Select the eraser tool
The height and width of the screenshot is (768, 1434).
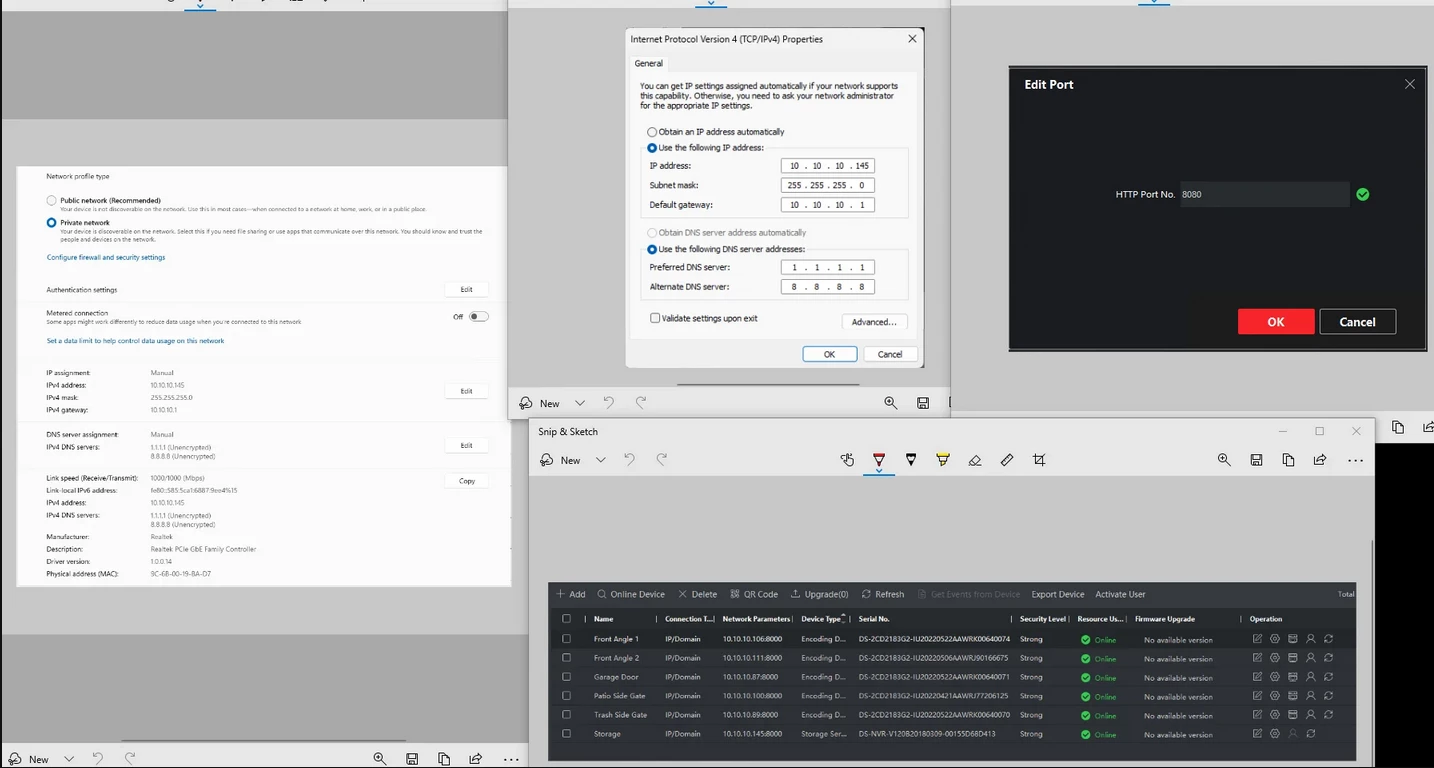pyautogui.click(x=975, y=460)
